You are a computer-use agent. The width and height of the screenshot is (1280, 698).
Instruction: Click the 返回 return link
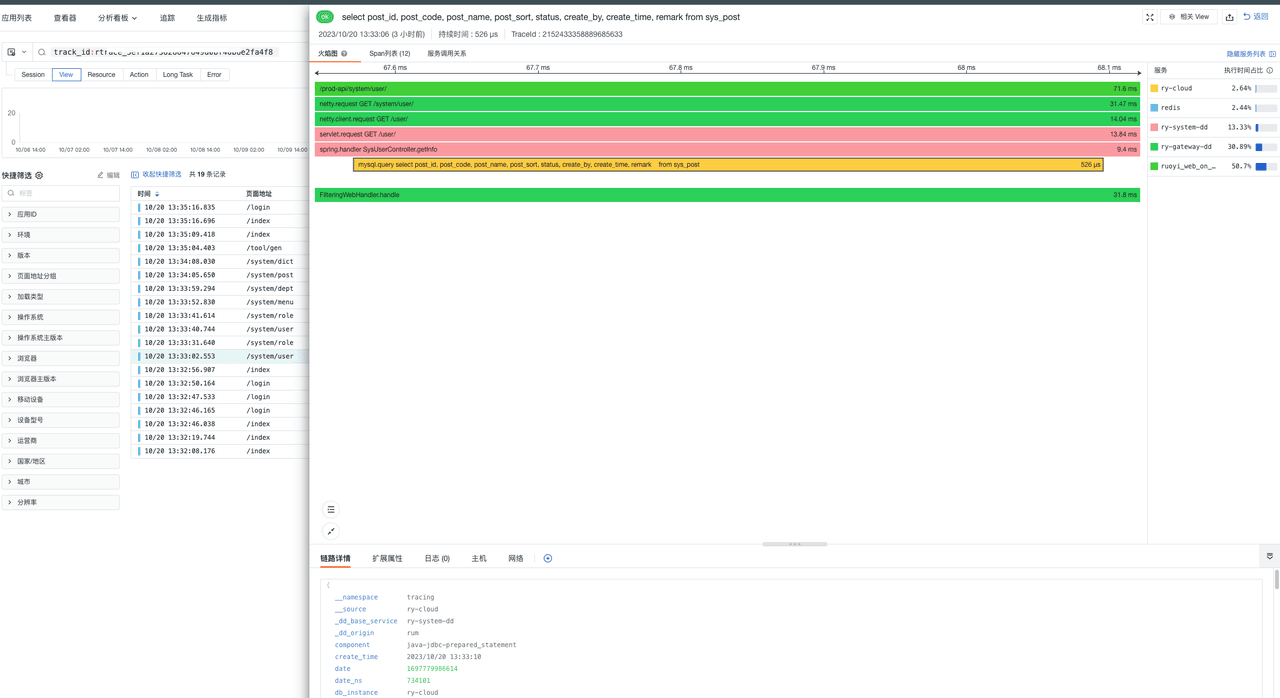click(x=1256, y=17)
